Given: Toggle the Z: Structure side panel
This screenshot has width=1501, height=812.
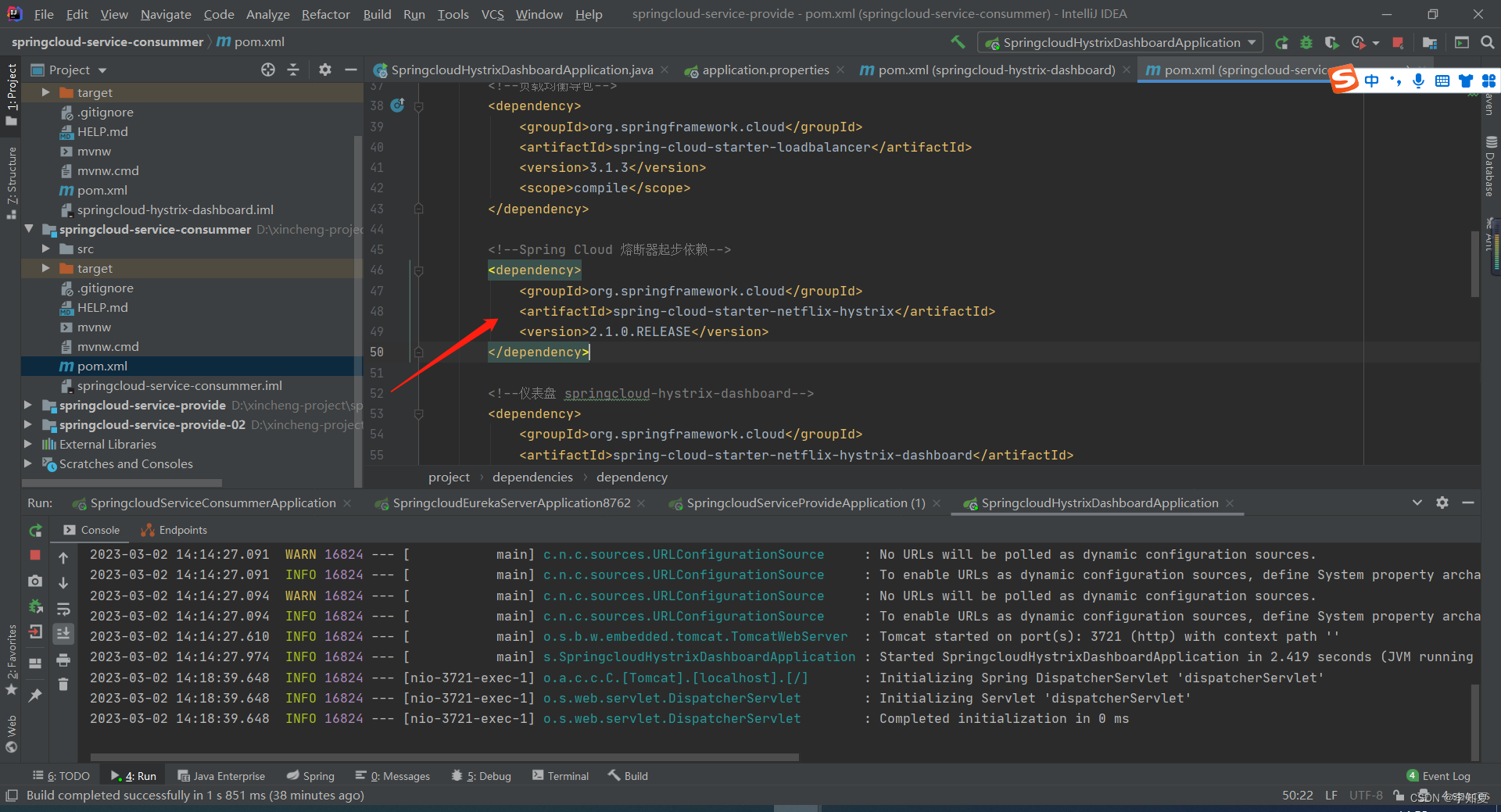Looking at the screenshot, I should pyautogui.click(x=11, y=182).
